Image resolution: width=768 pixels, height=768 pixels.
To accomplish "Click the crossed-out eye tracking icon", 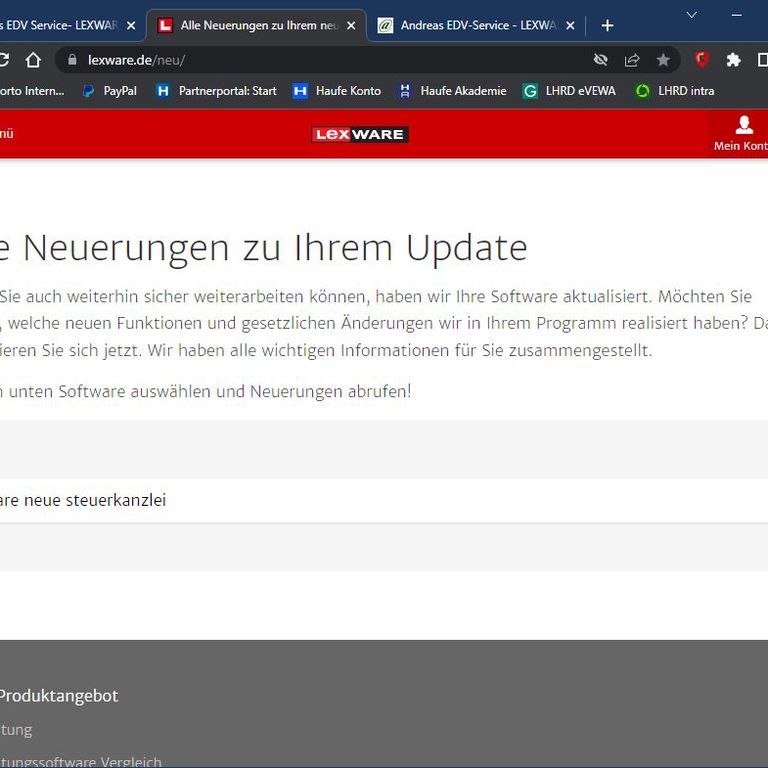I will pos(600,60).
